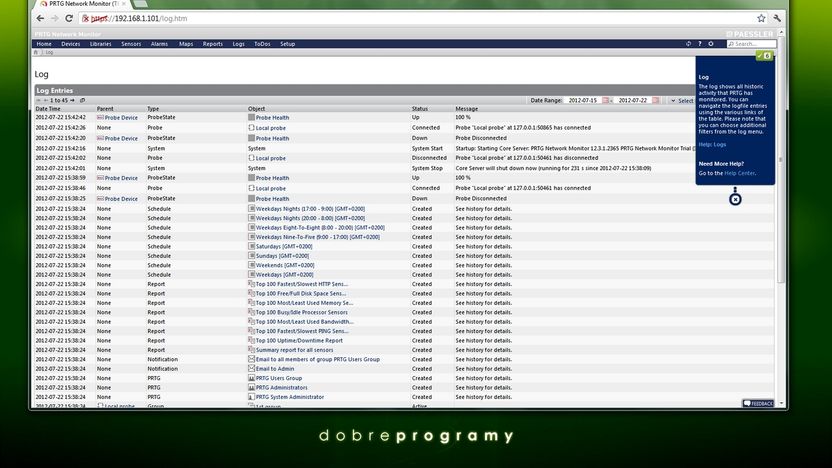Open the ToDos menu
Image resolution: width=832 pixels, height=468 pixels.
[262, 44]
